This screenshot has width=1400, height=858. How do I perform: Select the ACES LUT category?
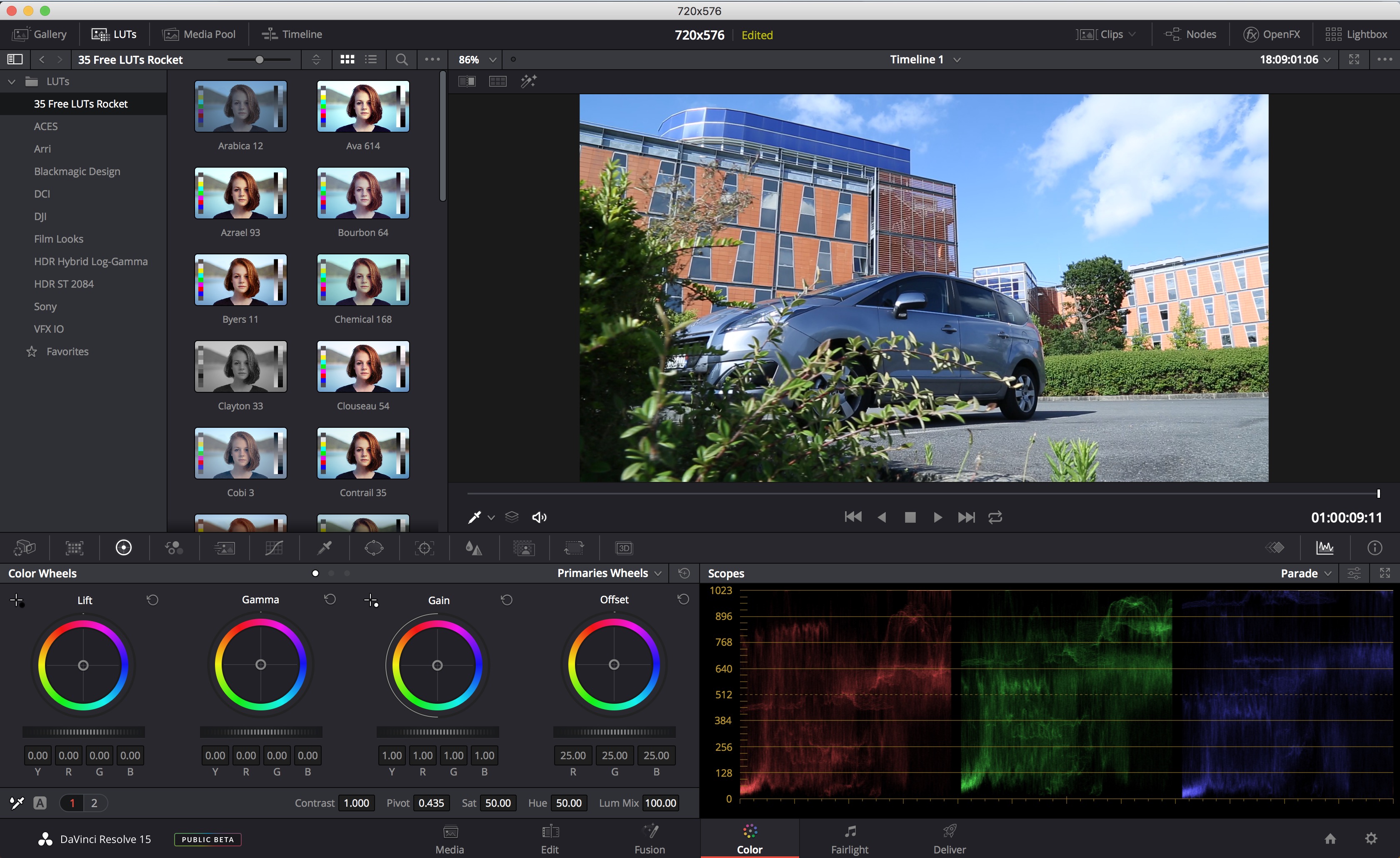(x=45, y=125)
